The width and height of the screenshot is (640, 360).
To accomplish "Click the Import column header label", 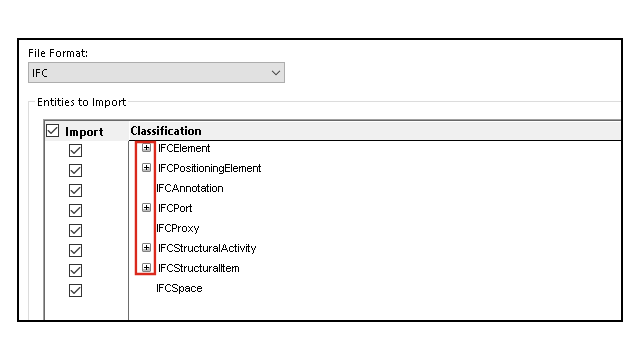I will coord(84,132).
